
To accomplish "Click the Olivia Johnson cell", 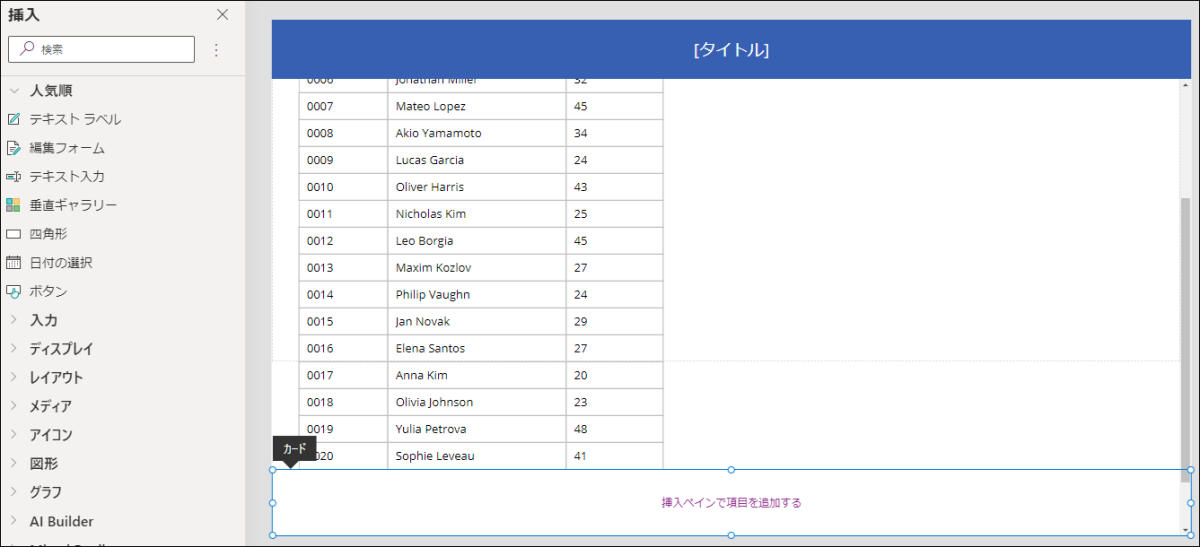I will point(477,402).
